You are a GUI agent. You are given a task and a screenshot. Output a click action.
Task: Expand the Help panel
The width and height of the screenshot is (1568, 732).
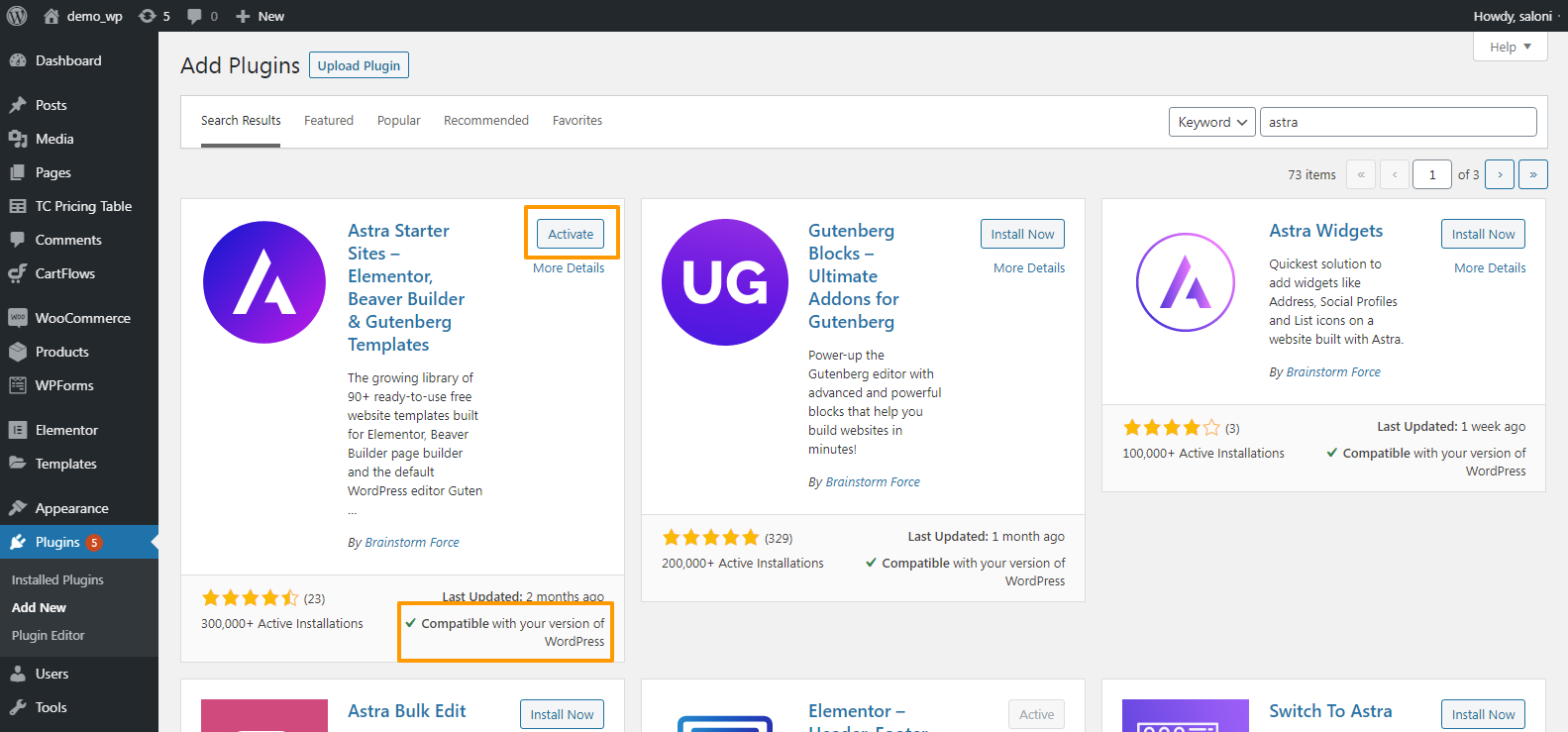(x=1511, y=47)
